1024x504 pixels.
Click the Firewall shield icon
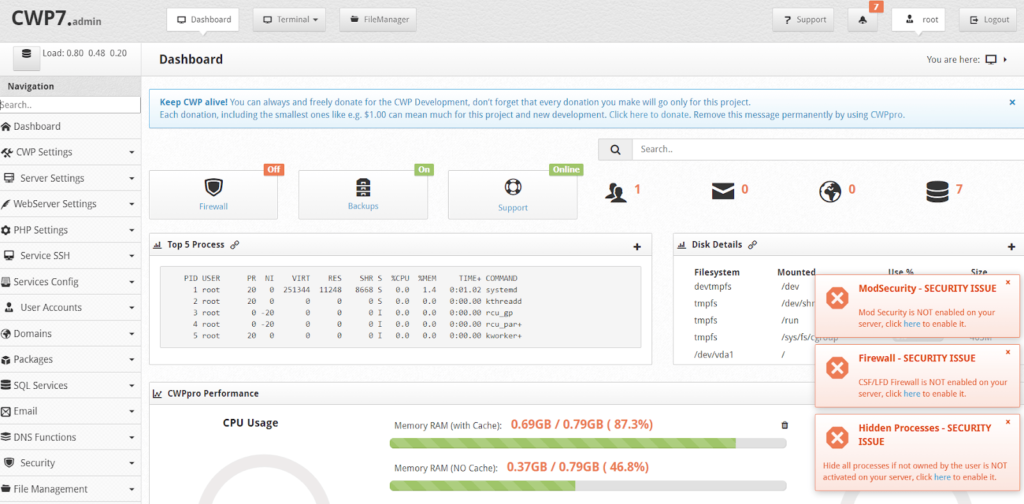(214, 188)
